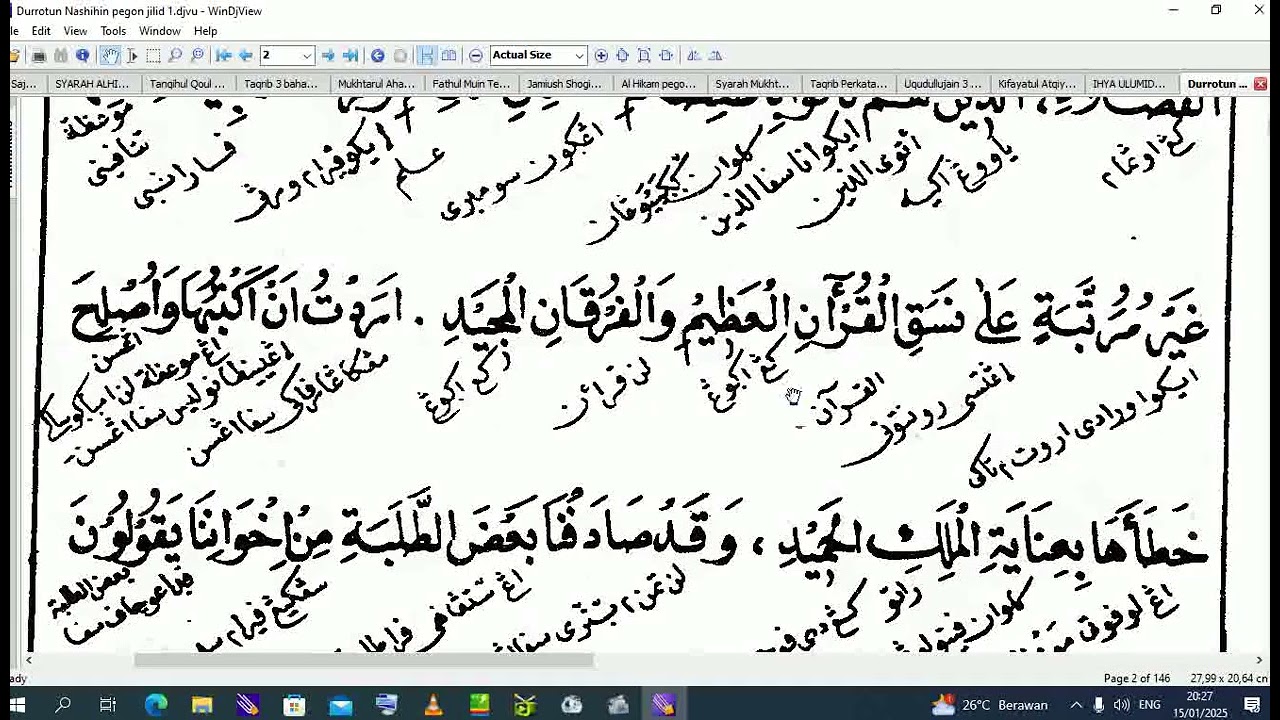
Task: Switch to Fathul Muin Te... tab
Action: click(x=471, y=84)
